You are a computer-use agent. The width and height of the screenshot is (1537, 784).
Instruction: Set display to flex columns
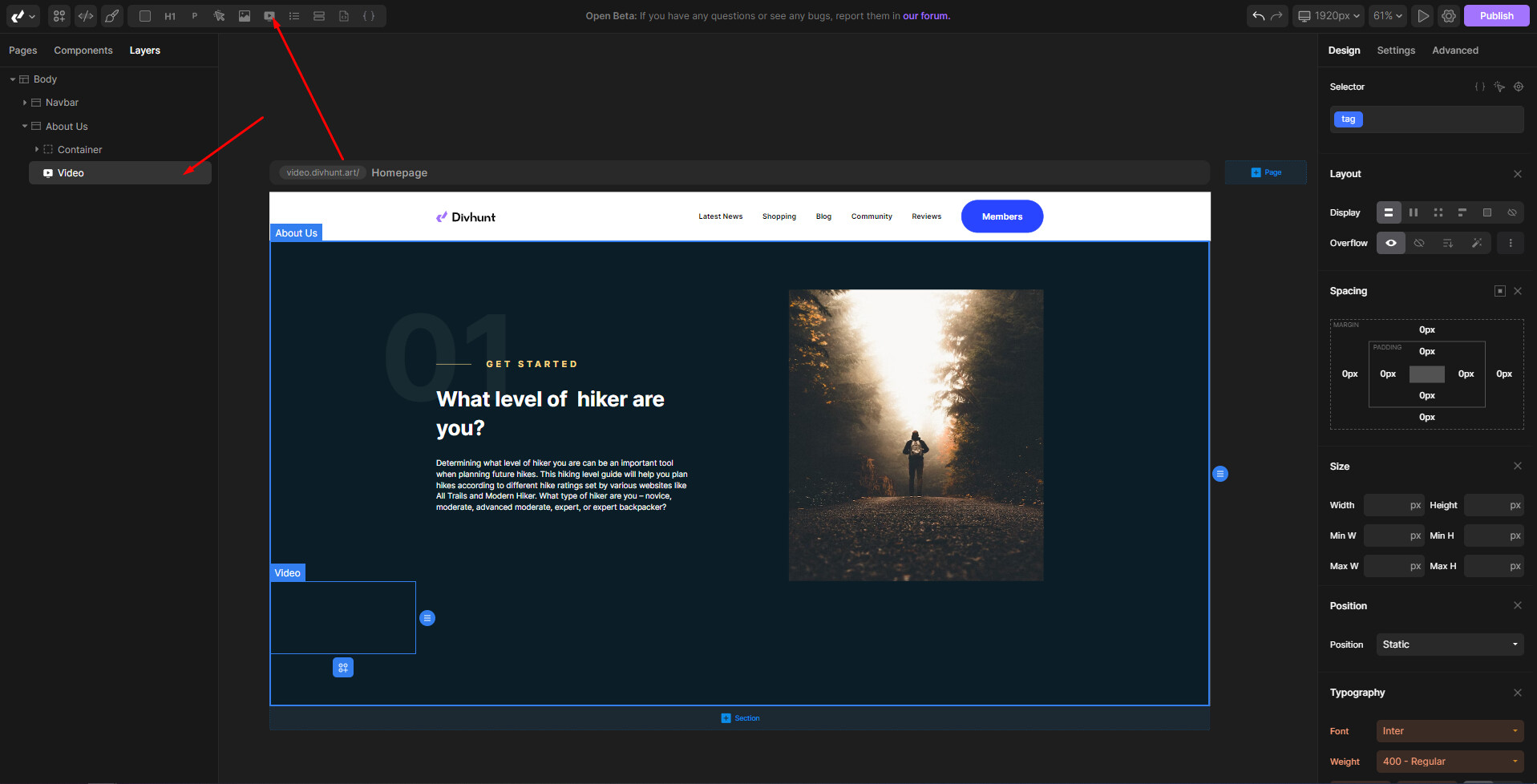pos(1414,212)
